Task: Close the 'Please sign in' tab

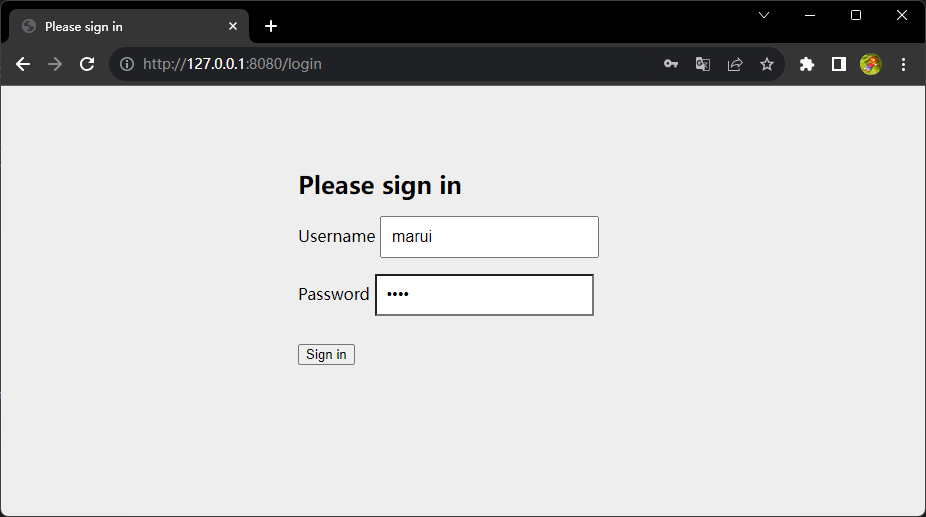Action: [234, 26]
